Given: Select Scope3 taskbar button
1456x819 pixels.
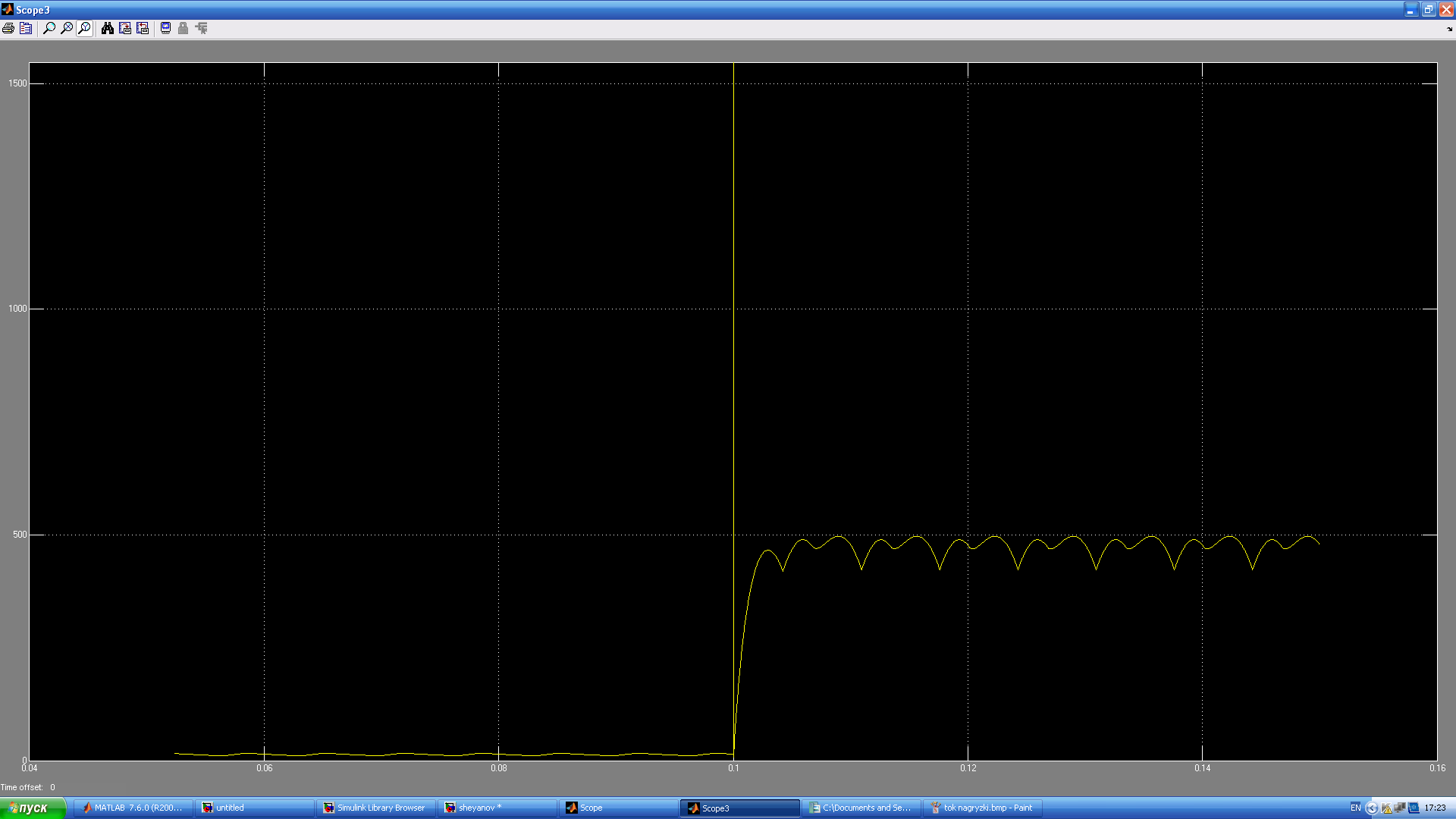Looking at the screenshot, I should click(x=739, y=808).
